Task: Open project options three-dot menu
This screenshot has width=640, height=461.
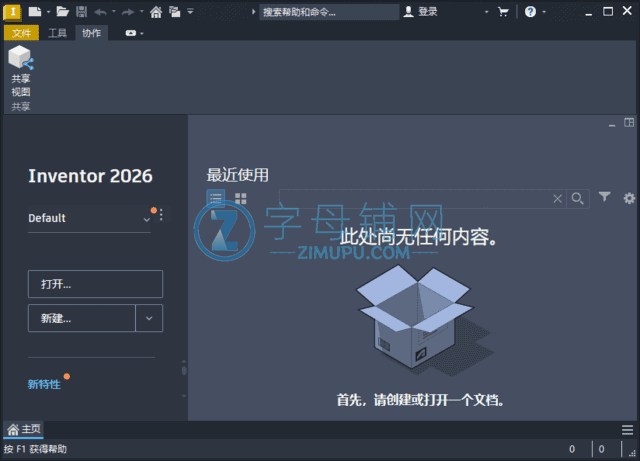Action: point(161,215)
